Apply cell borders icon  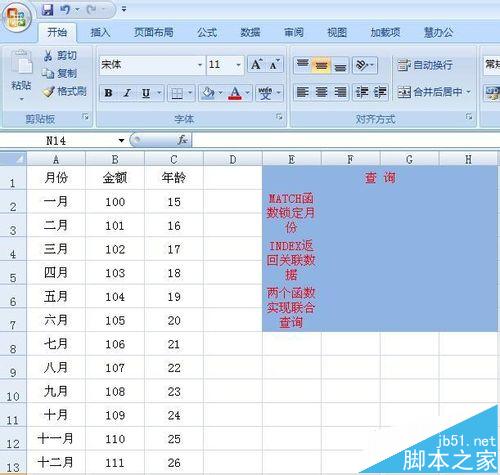177,93
